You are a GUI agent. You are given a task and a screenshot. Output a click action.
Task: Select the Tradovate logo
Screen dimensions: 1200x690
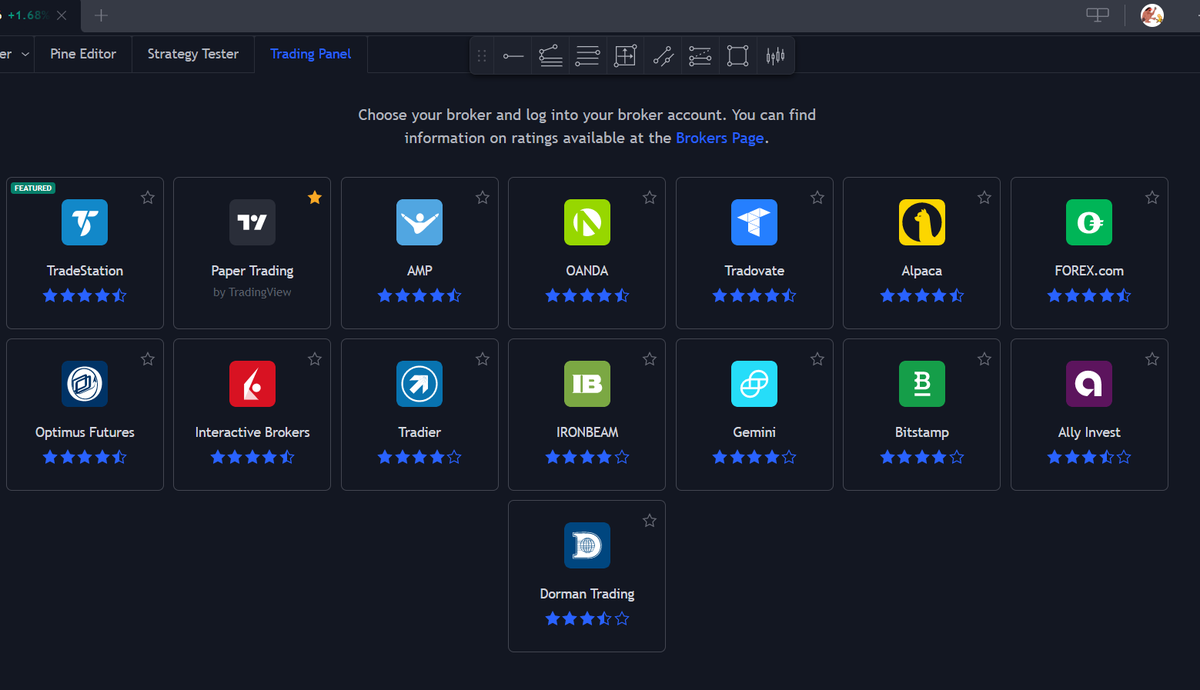click(x=754, y=222)
